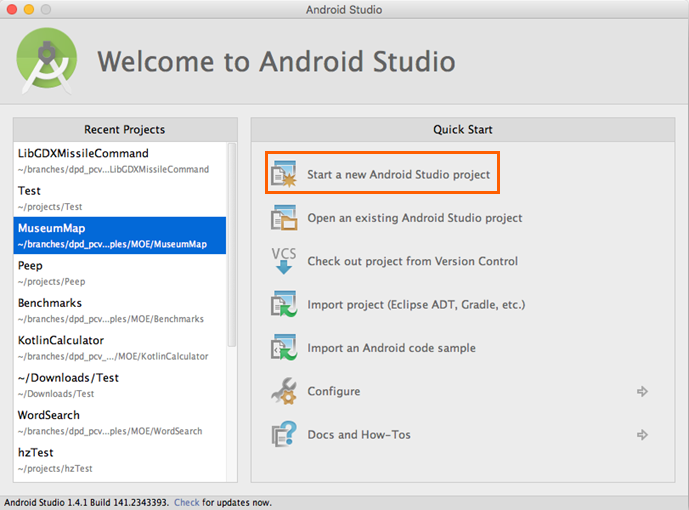This screenshot has width=689, height=510.
Task: Click the VCS checkout arrow icon
Action: point(283,261)
